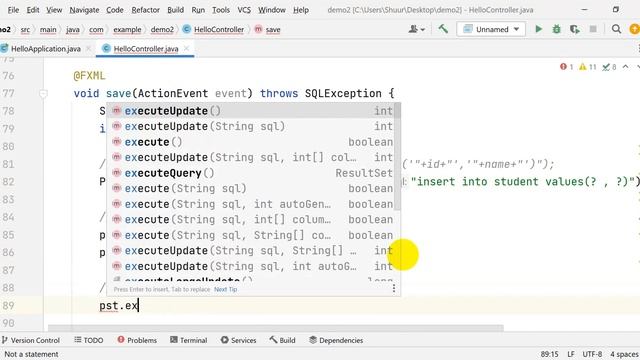
Task: Select executeUpdate(String sql, int autoG…) suggestion
Action: coord(251,266)
